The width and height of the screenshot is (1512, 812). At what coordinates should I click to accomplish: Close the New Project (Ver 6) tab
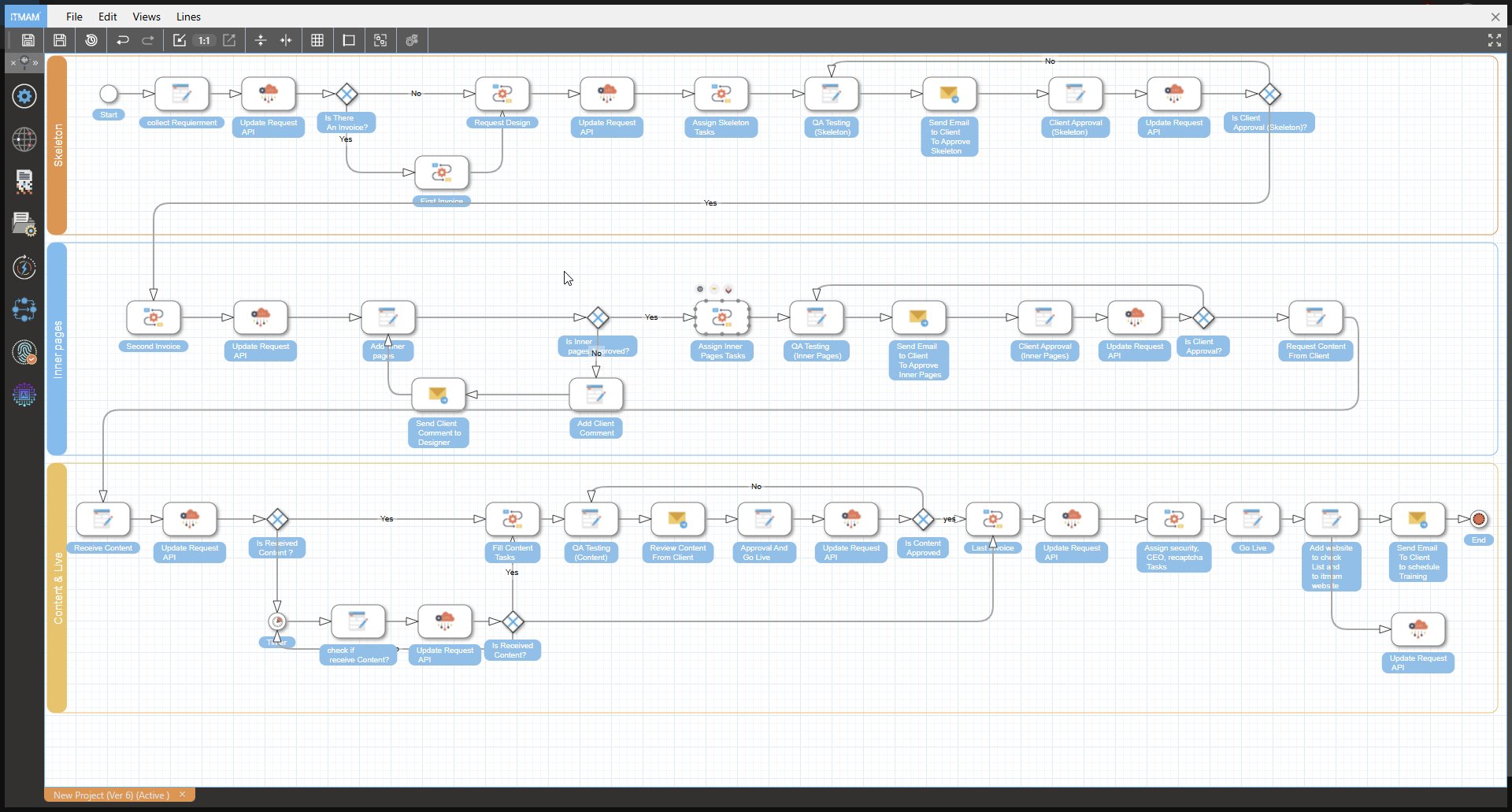pyautogui.click(x=183, y=794)
